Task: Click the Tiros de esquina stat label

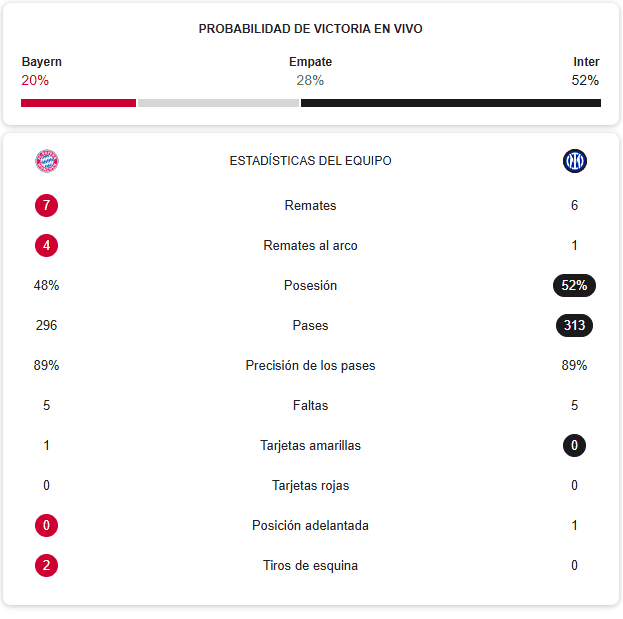Action: pyautogui.click(x=310, y=566)
